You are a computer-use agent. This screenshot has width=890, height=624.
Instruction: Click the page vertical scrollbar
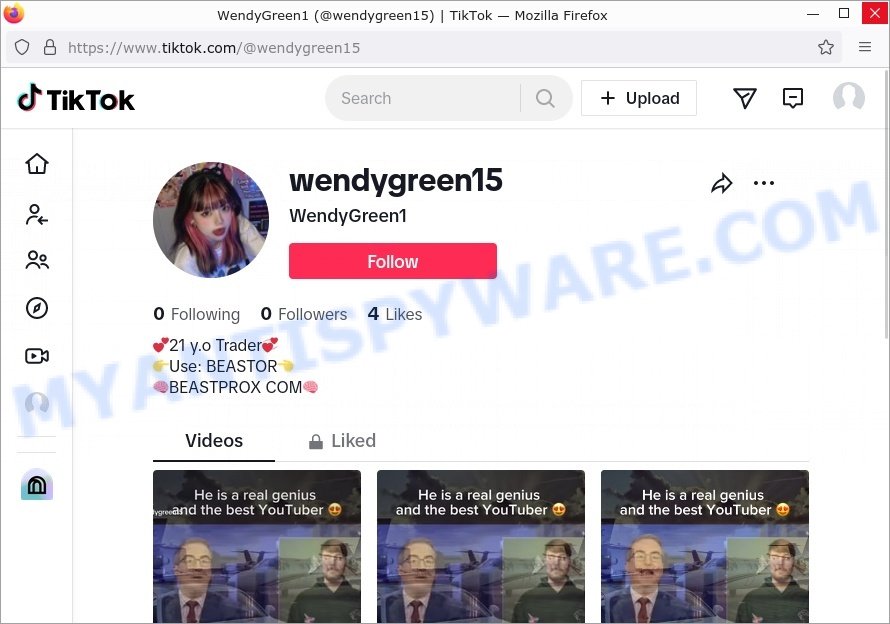coord(886,204)
